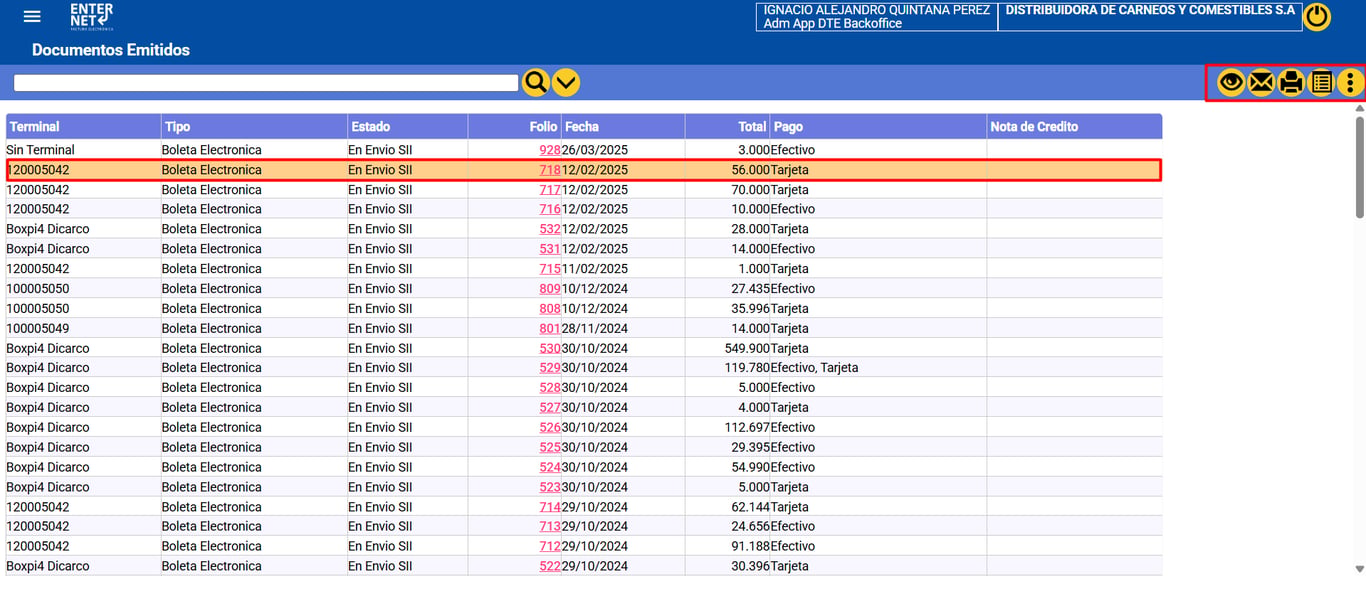1366x616 pixels.
Task: Sort by the Fecha column header
Action: click(x=623, y=126)
